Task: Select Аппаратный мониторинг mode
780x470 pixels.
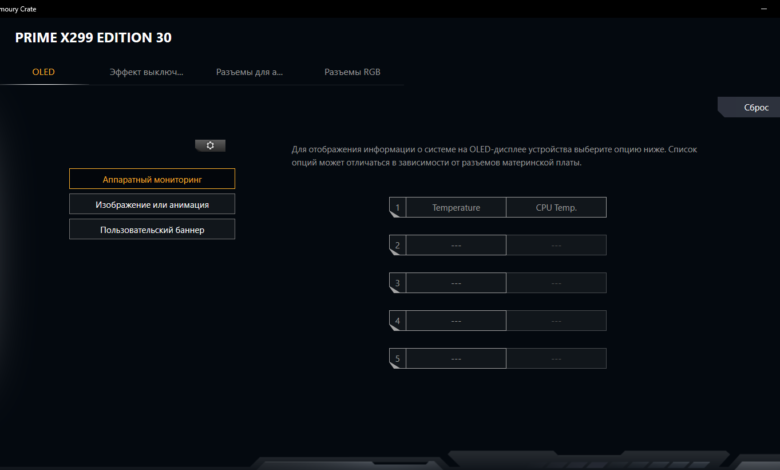Action: [x=152, y=179]
